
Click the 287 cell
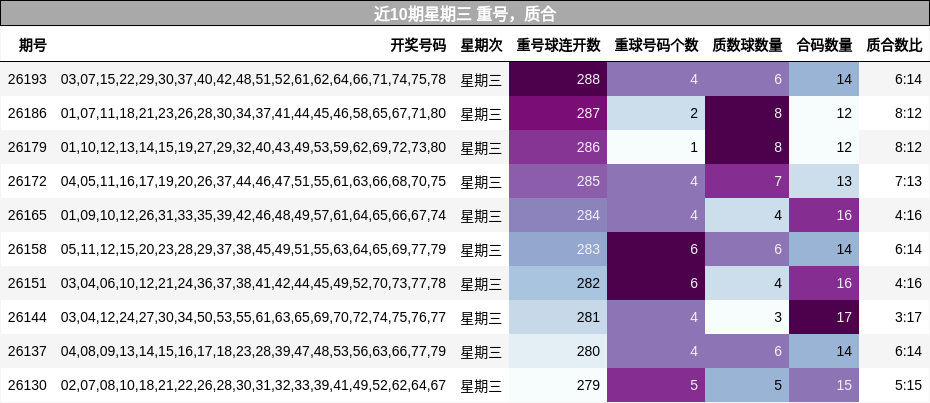coord(558,113)
